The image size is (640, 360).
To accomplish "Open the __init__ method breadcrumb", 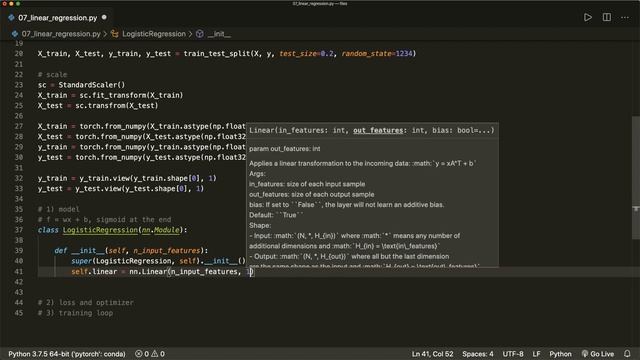I will pos(220,34).
